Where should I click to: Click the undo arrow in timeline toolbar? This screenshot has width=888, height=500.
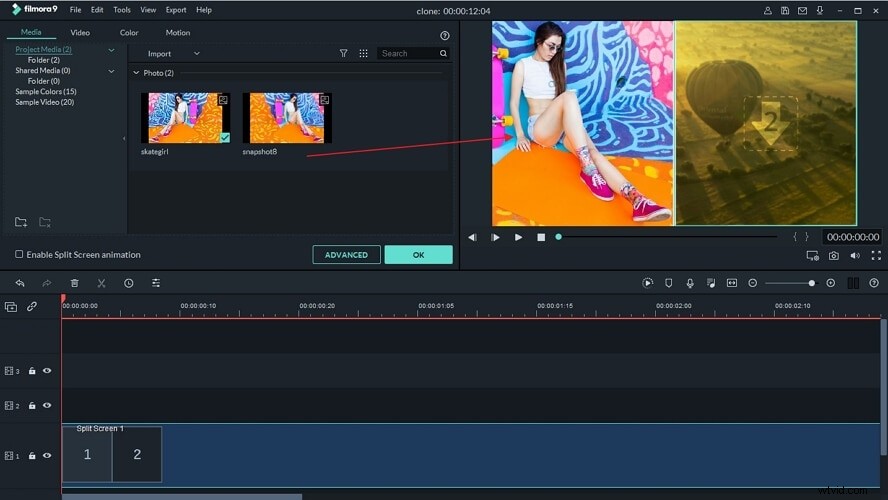click(20, 283)
